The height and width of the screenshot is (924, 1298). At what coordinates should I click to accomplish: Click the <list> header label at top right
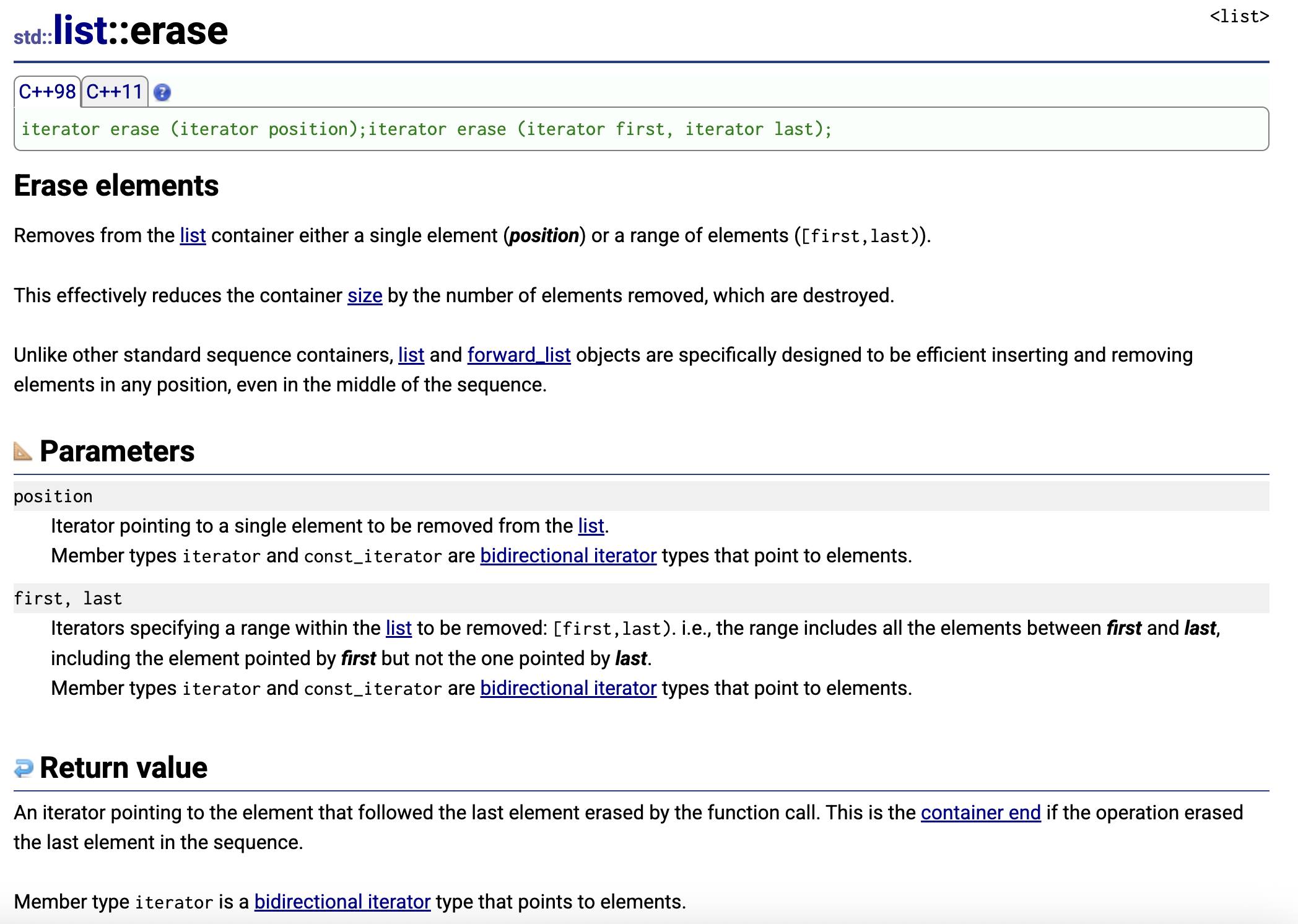pyautogui.click(x=1239, y=17)
